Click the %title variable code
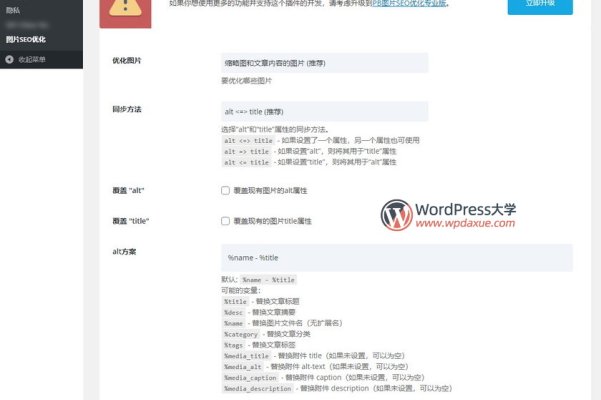The width and height of the screenshot is (601, 400). [235, 302]
